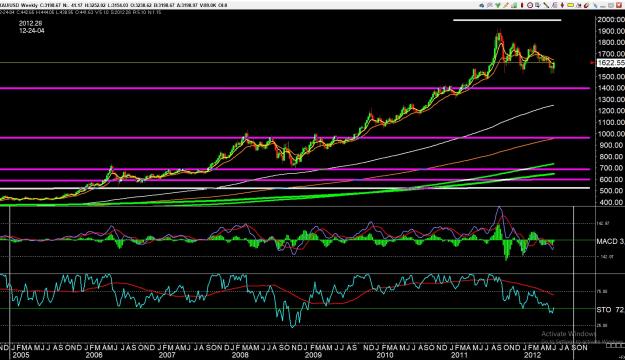Select the yellow rectangle highlight tool
625x360 pixels.
[570, 5]
